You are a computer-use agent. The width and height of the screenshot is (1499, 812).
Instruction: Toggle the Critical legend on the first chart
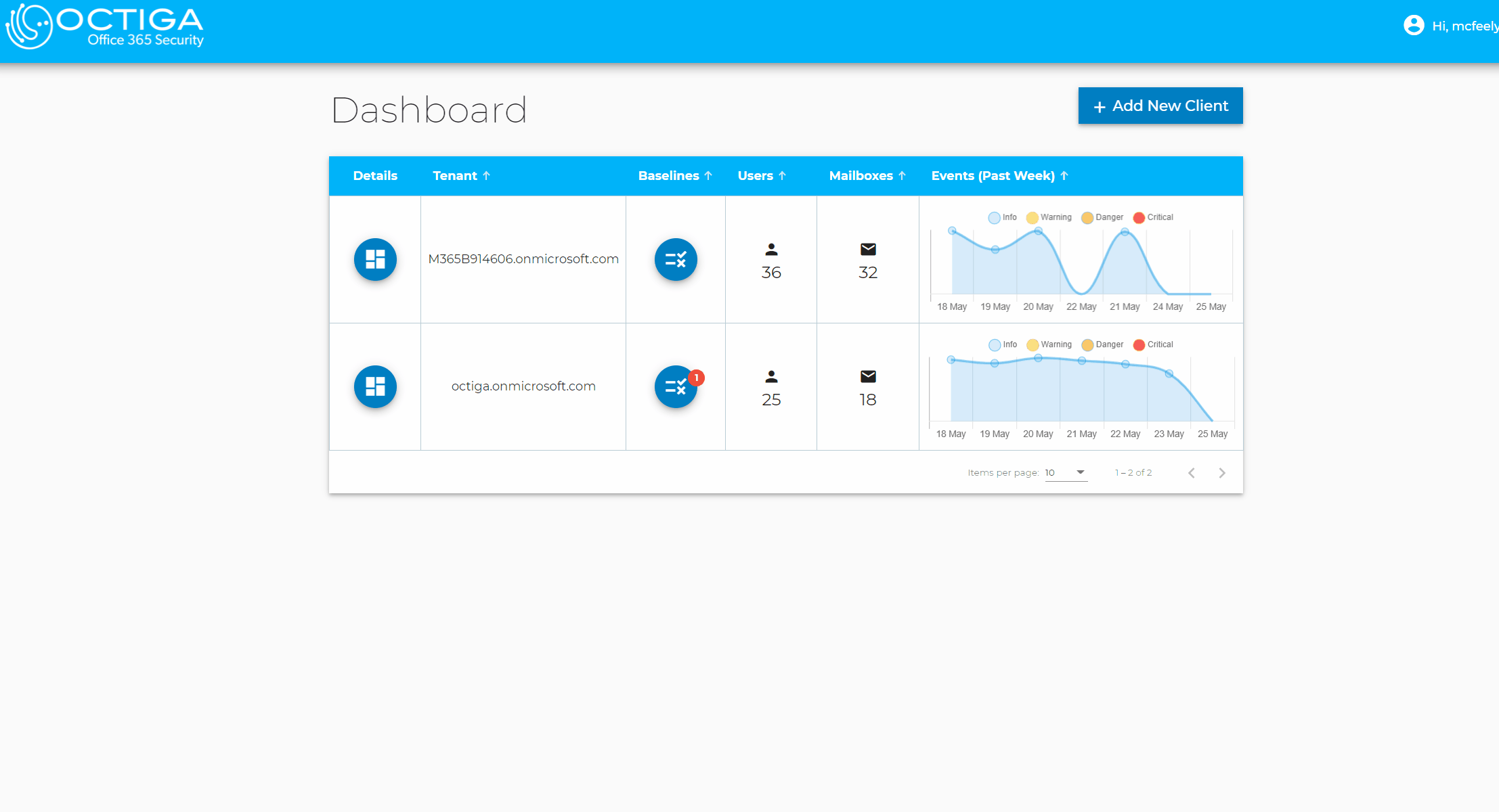pyautogui.click(x=1139, y=217)
